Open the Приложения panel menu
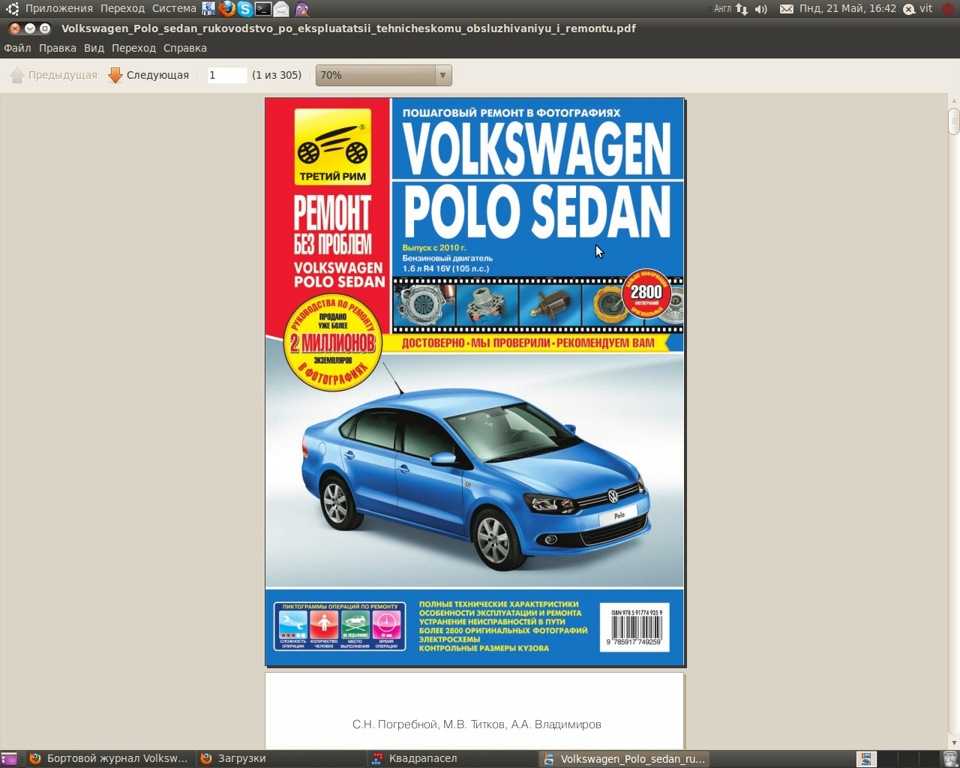Viewport: 960px width, 768px height. (x=59, y=9)
